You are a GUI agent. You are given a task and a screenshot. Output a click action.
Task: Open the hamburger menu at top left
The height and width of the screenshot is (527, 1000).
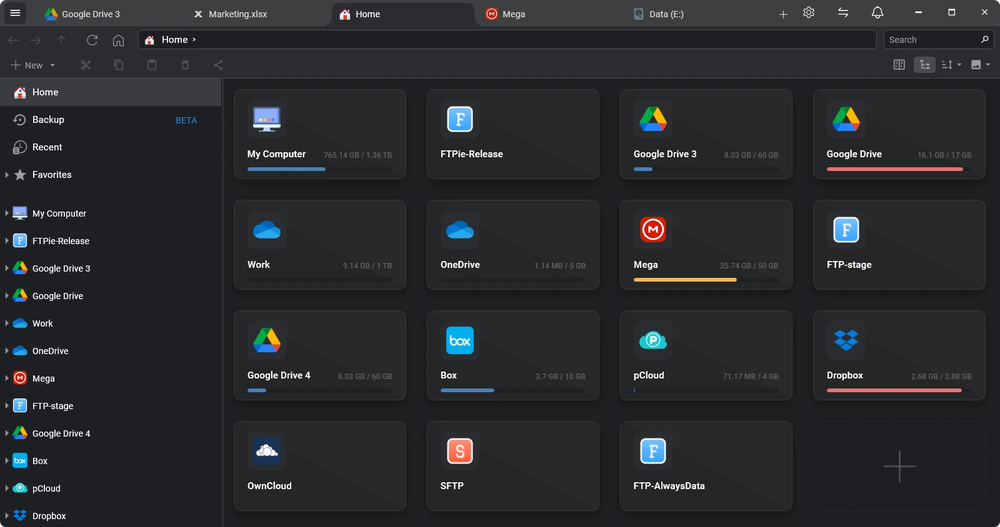[15, 14]
